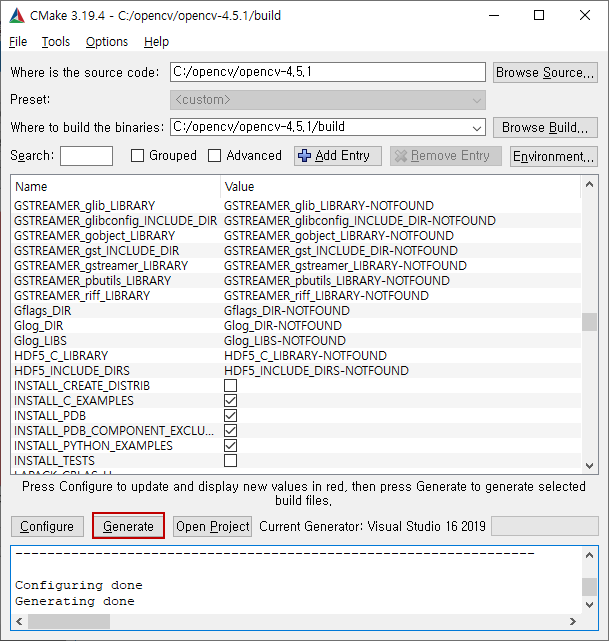Edit the Glog_LIBS-NOTFOUND value
Image resolution: width=609 pixels, height=641 pixels.
[x=285, y=341]
